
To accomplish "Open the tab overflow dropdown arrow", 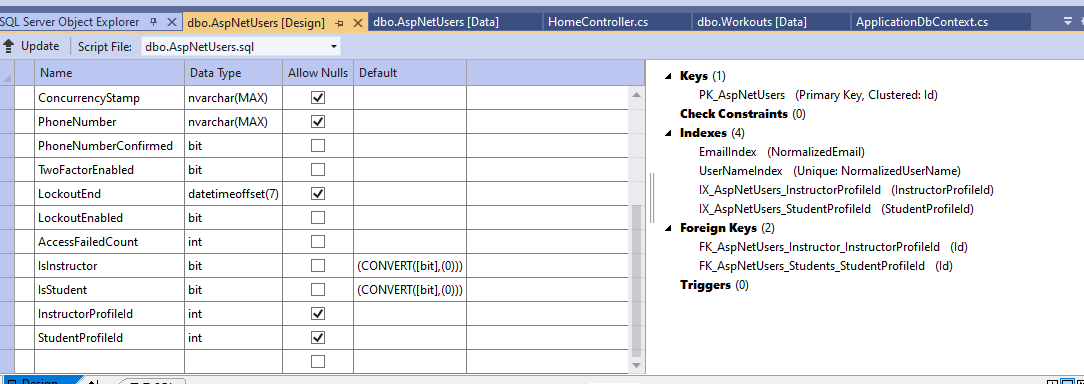I will point(1067,21).
